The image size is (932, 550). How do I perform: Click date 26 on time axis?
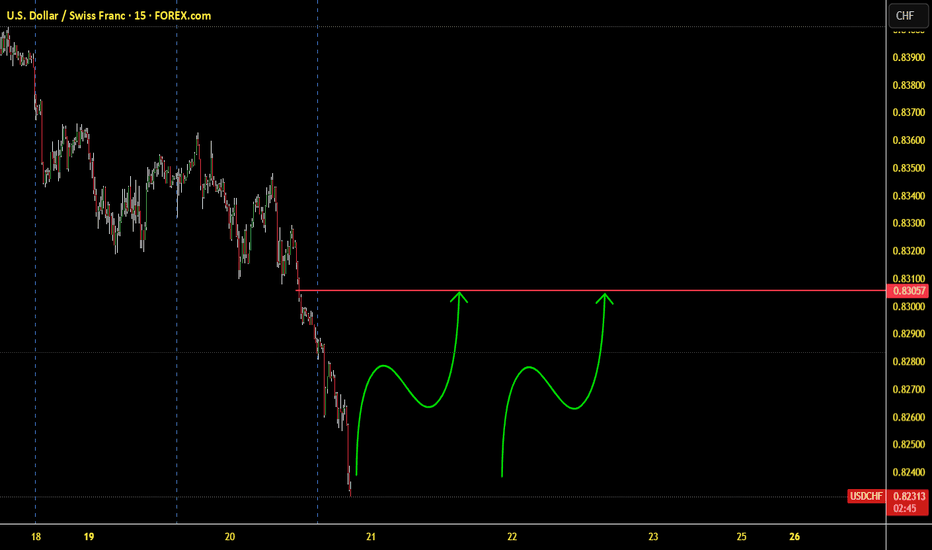tap(794, 537)
